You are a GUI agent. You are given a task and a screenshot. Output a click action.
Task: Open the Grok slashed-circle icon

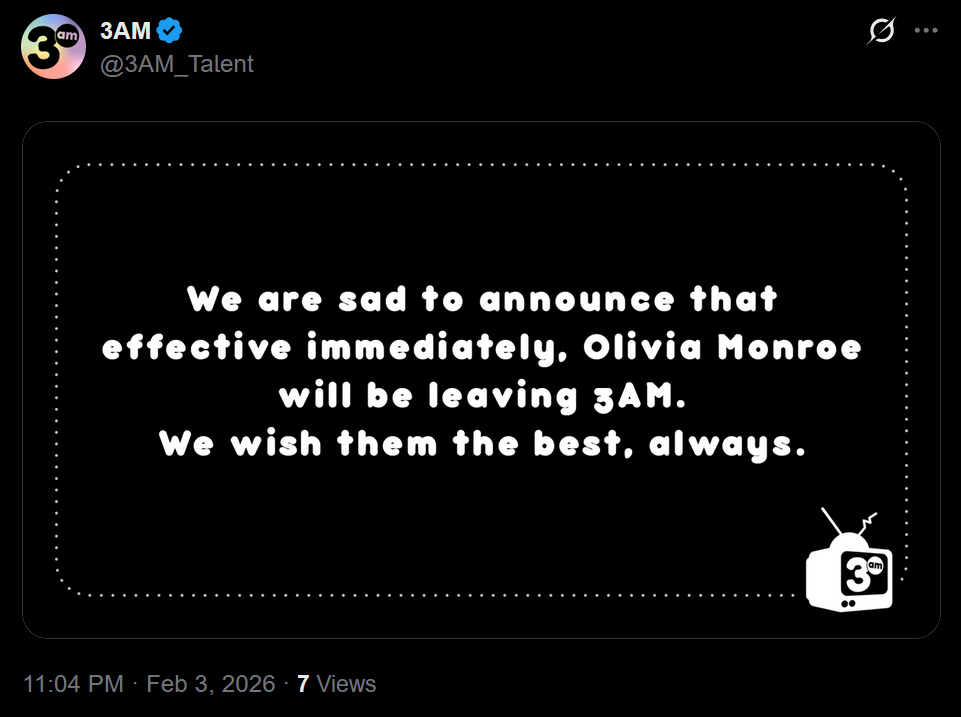point(881,31)
